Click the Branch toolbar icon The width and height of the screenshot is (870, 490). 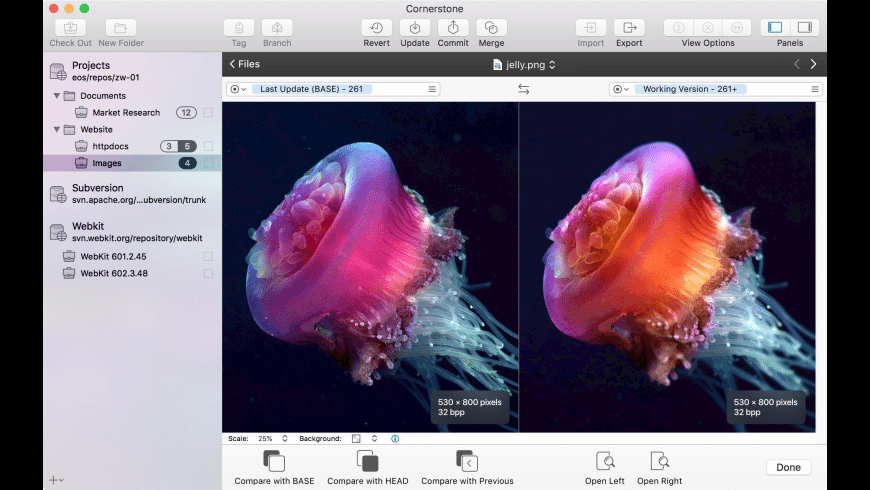277,28
